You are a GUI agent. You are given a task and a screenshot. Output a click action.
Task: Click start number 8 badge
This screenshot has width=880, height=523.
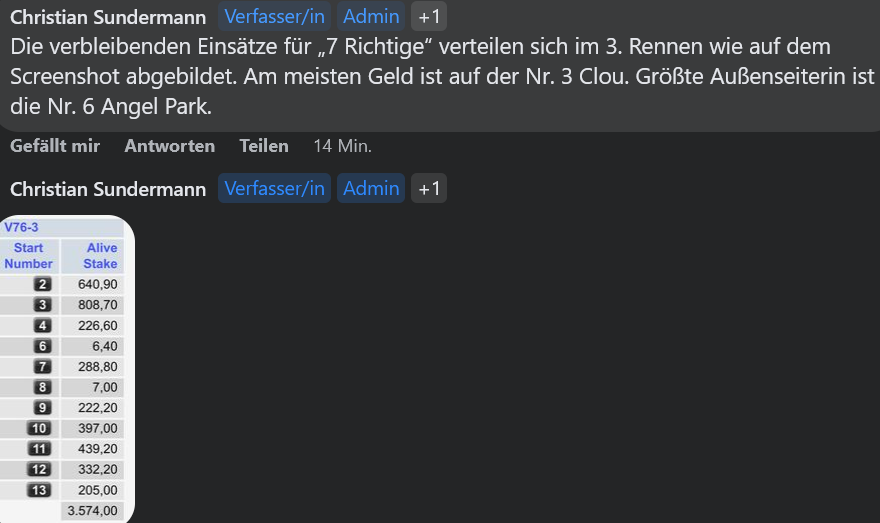43,387
